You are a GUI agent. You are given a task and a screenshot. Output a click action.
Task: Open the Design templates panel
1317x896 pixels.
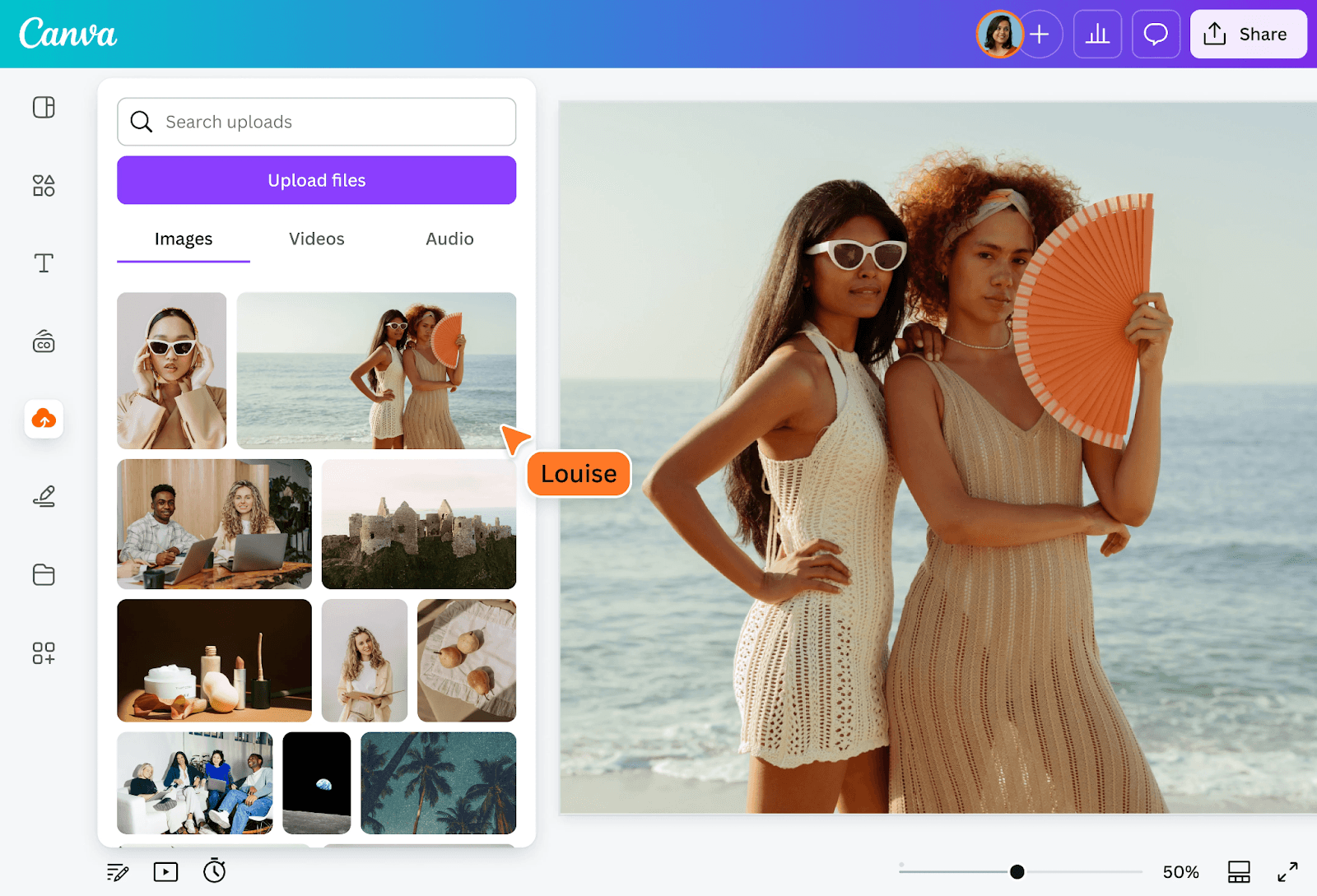43,107
